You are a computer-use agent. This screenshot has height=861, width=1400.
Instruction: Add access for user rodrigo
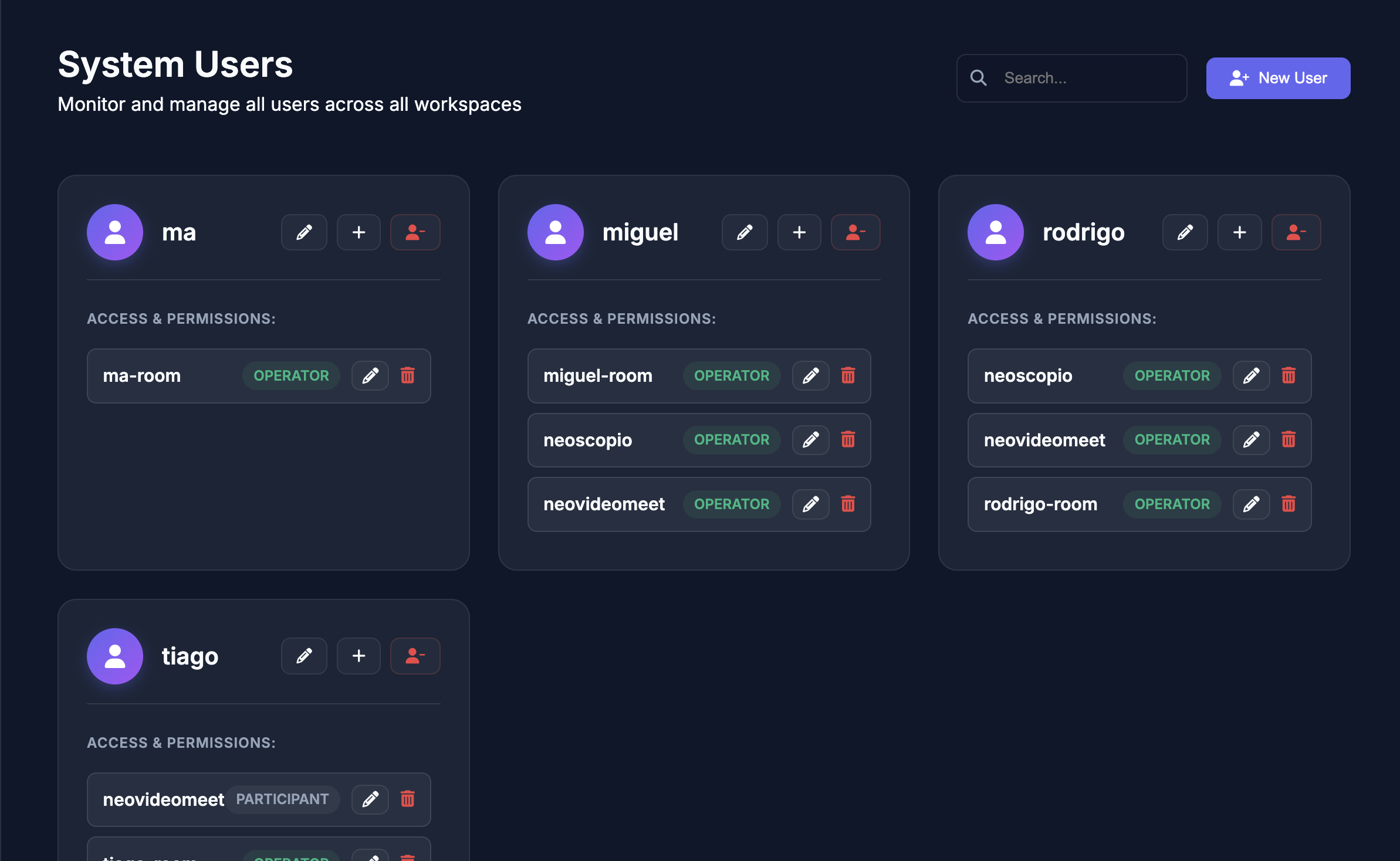[x=1240, y=232]
